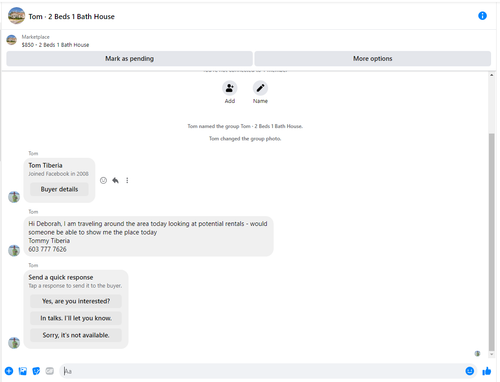Image resolution: width=500 pixels, height=382 pixels.
Task: Click Tom's avatar beside the Buyer details card
Action: pos(14,197)
